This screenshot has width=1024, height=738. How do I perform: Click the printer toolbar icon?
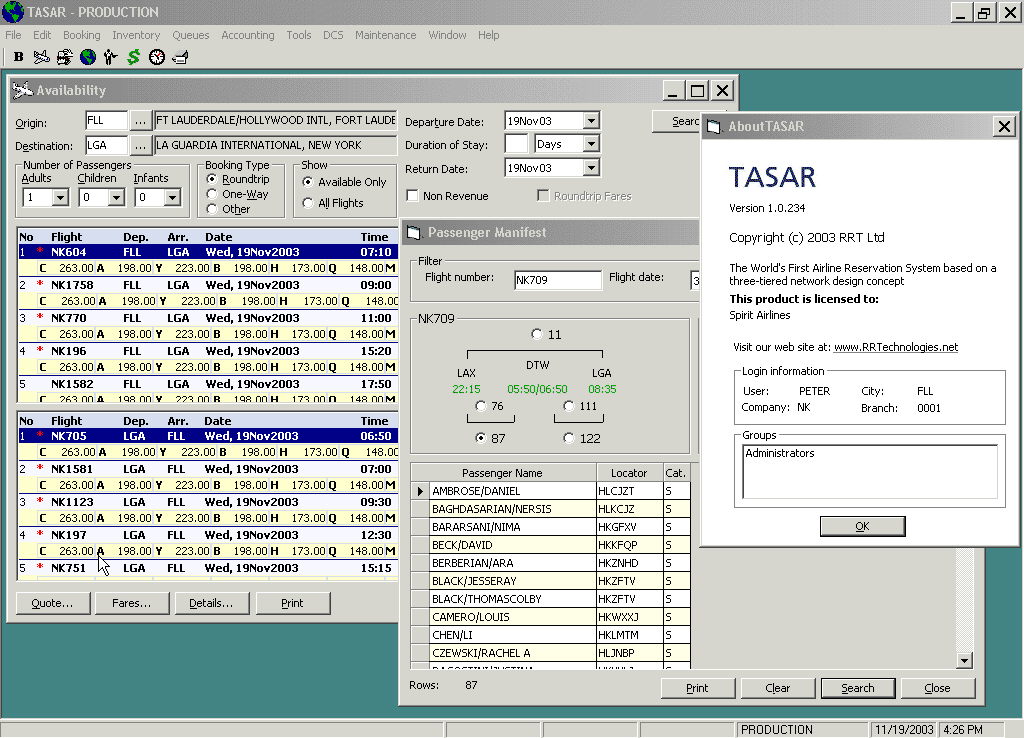pyautogui.click(x=180, y=57)
